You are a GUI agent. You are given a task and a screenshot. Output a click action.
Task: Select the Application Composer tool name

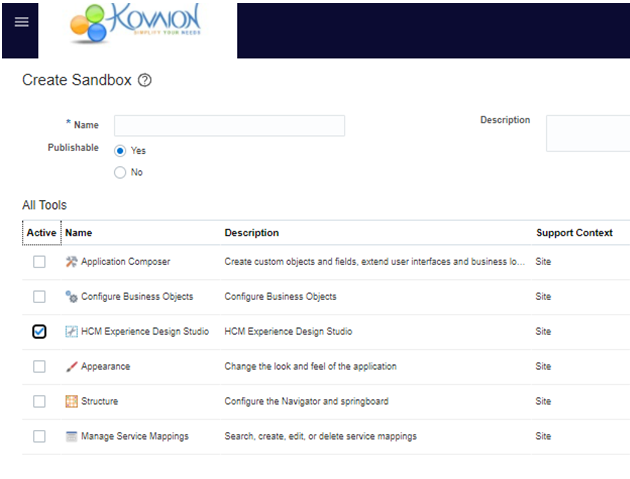[x=125, y=262]
